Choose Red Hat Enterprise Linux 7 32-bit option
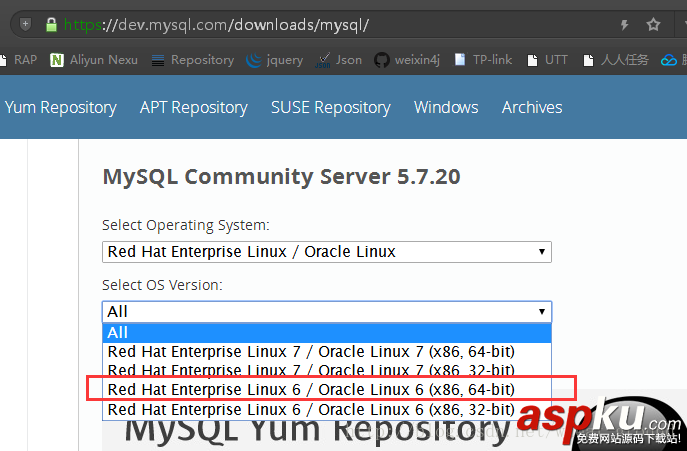The image size is (687, 451). click(327, 369)
